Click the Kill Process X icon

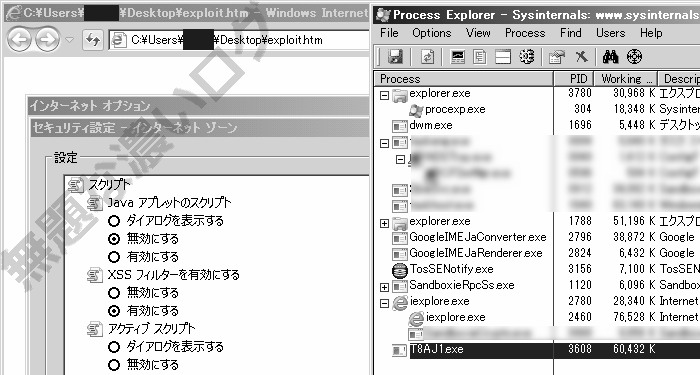click(581, 57)
